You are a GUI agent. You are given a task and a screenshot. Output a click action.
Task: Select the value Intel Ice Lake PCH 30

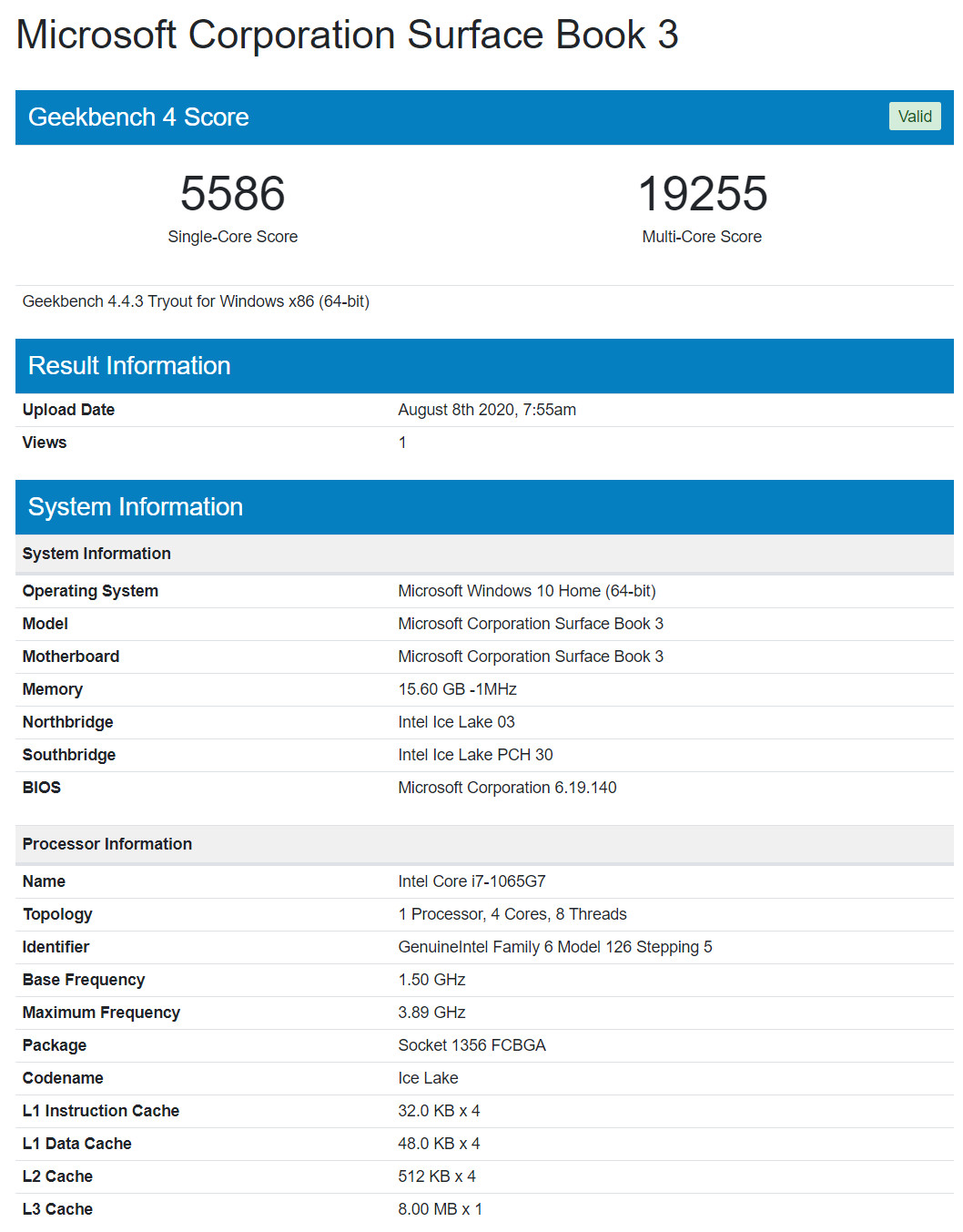[x=475, y=755]
